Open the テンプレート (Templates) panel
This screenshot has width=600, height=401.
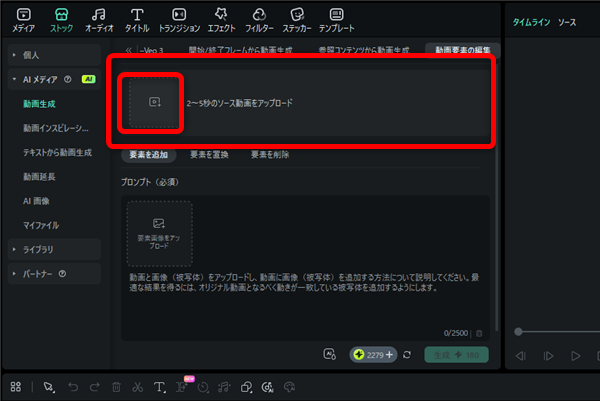(x=336, y=16)
